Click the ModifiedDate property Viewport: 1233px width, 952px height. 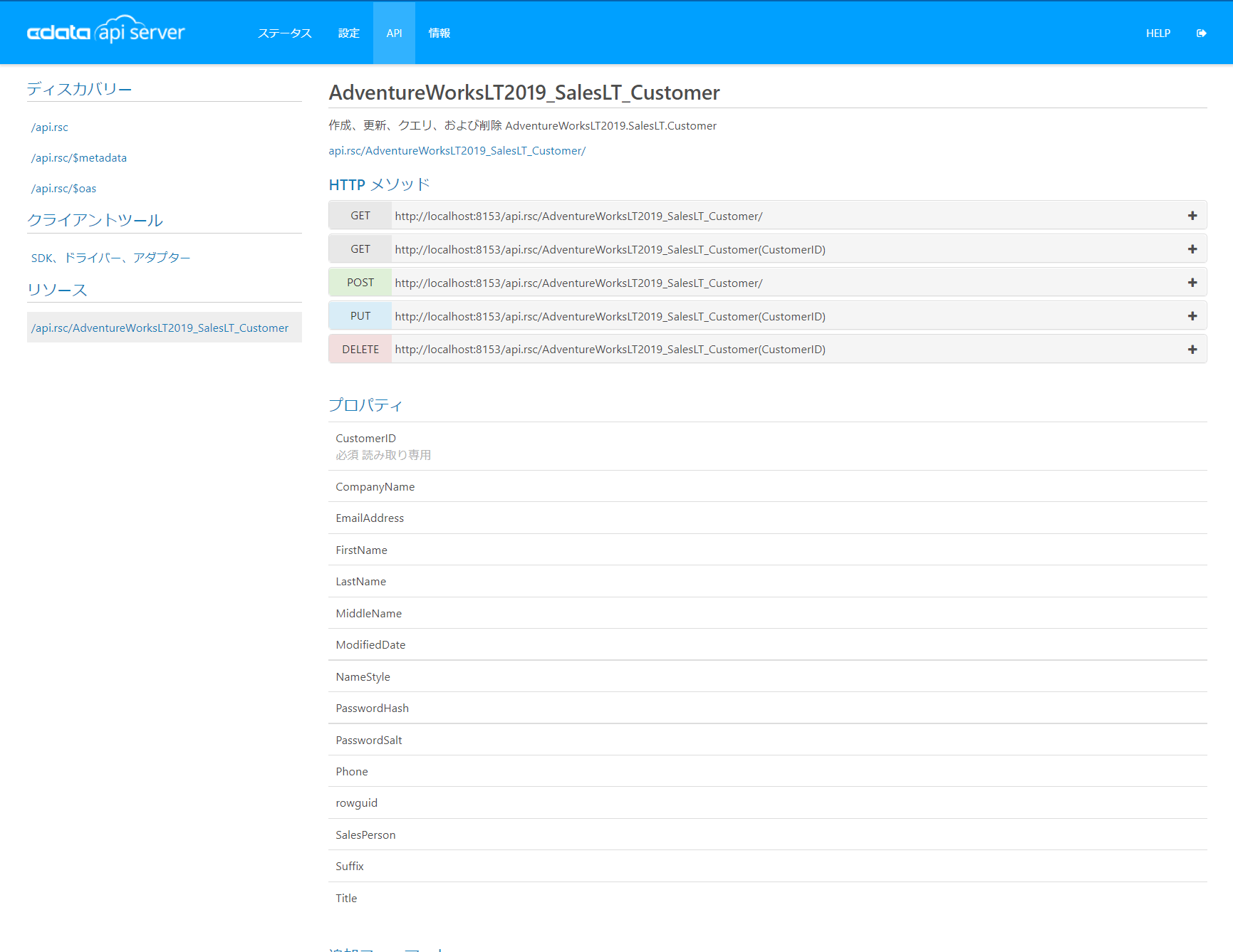370,645
